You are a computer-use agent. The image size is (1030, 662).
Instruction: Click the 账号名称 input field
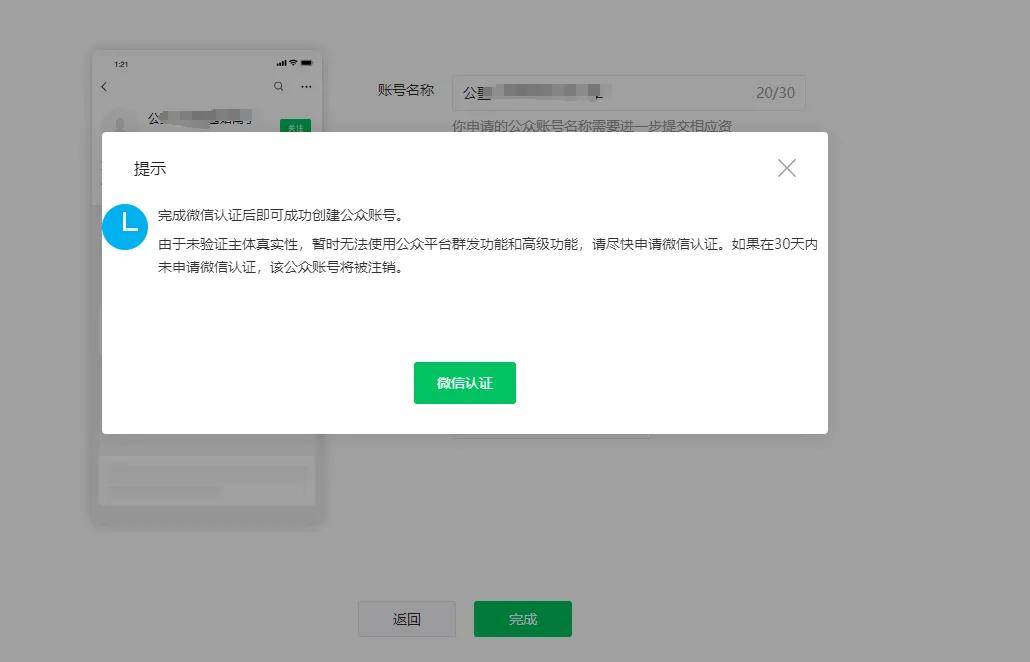629,93
